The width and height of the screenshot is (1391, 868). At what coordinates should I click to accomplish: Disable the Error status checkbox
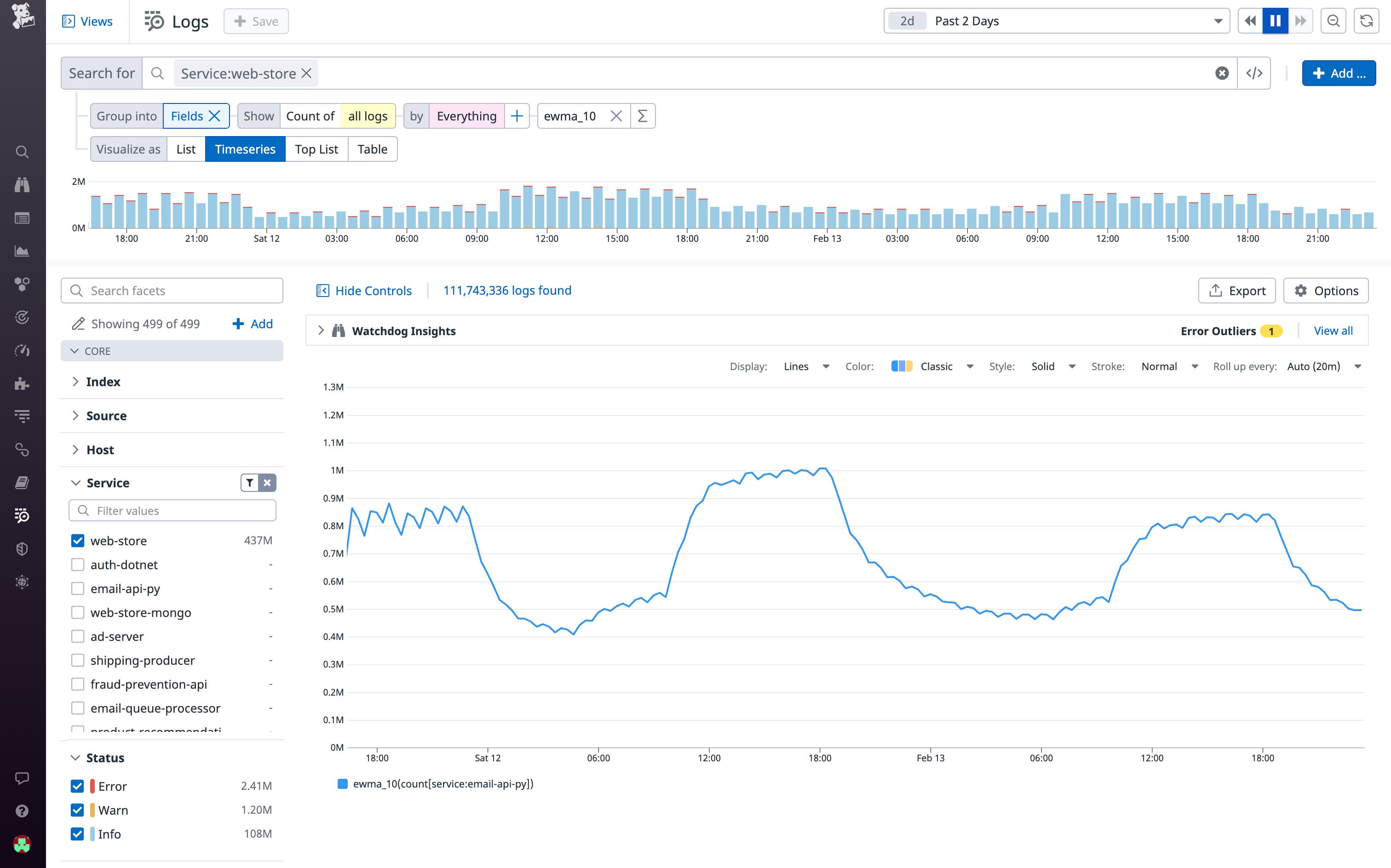click(78, 786)
